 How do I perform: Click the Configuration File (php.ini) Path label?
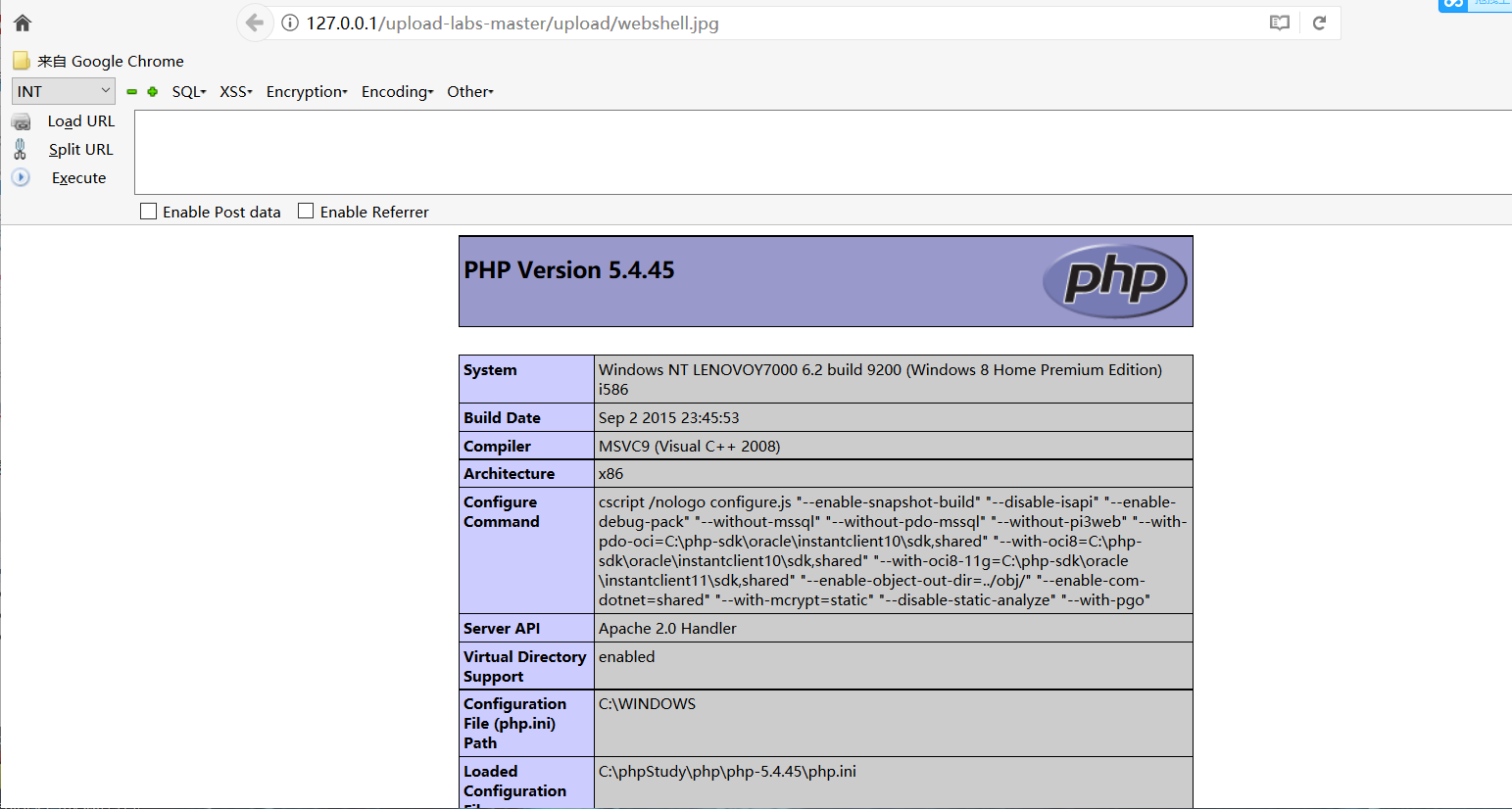[x=514, y=724]
